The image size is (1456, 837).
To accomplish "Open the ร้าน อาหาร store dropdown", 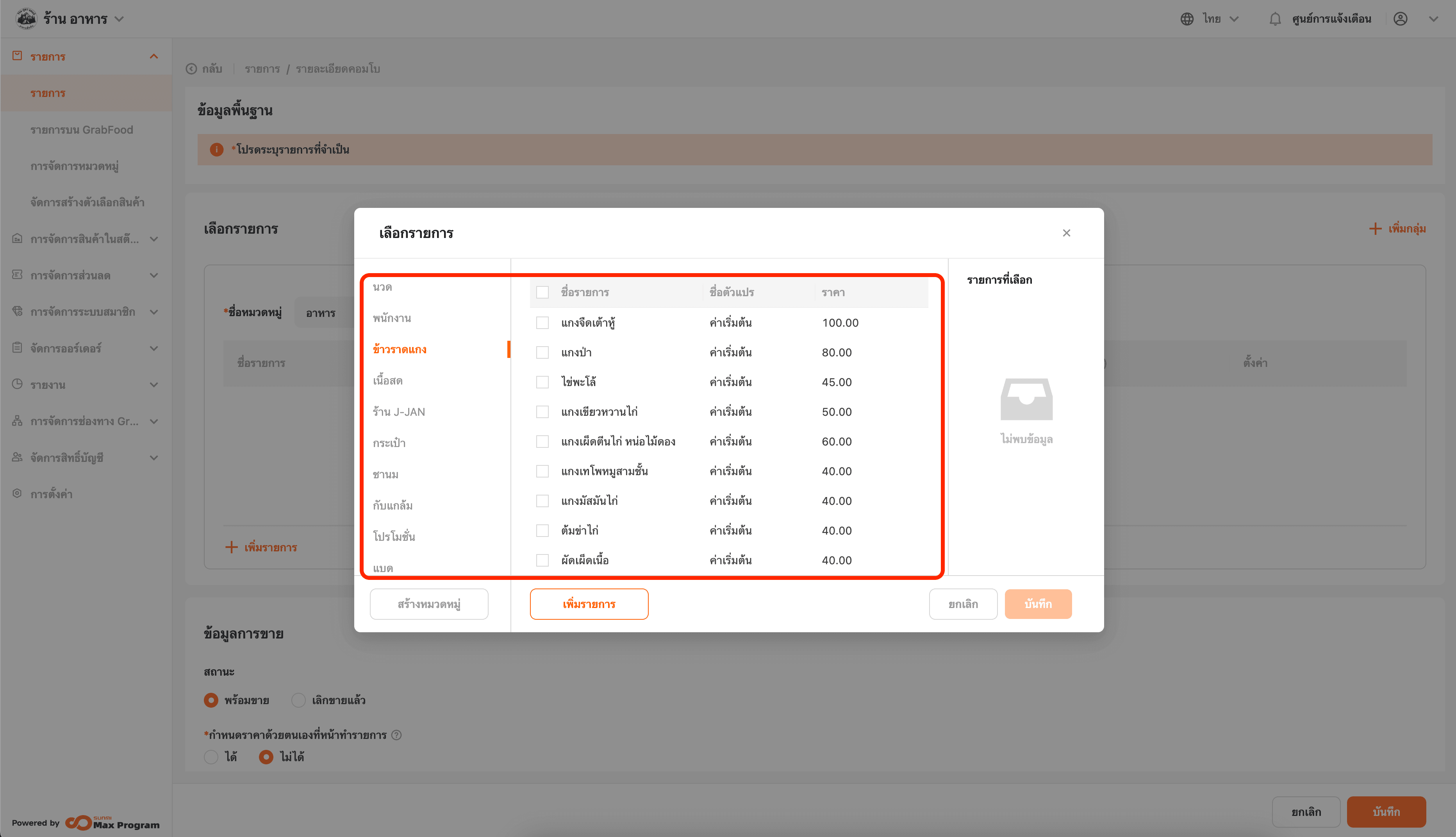I will (x=120, y=19).
